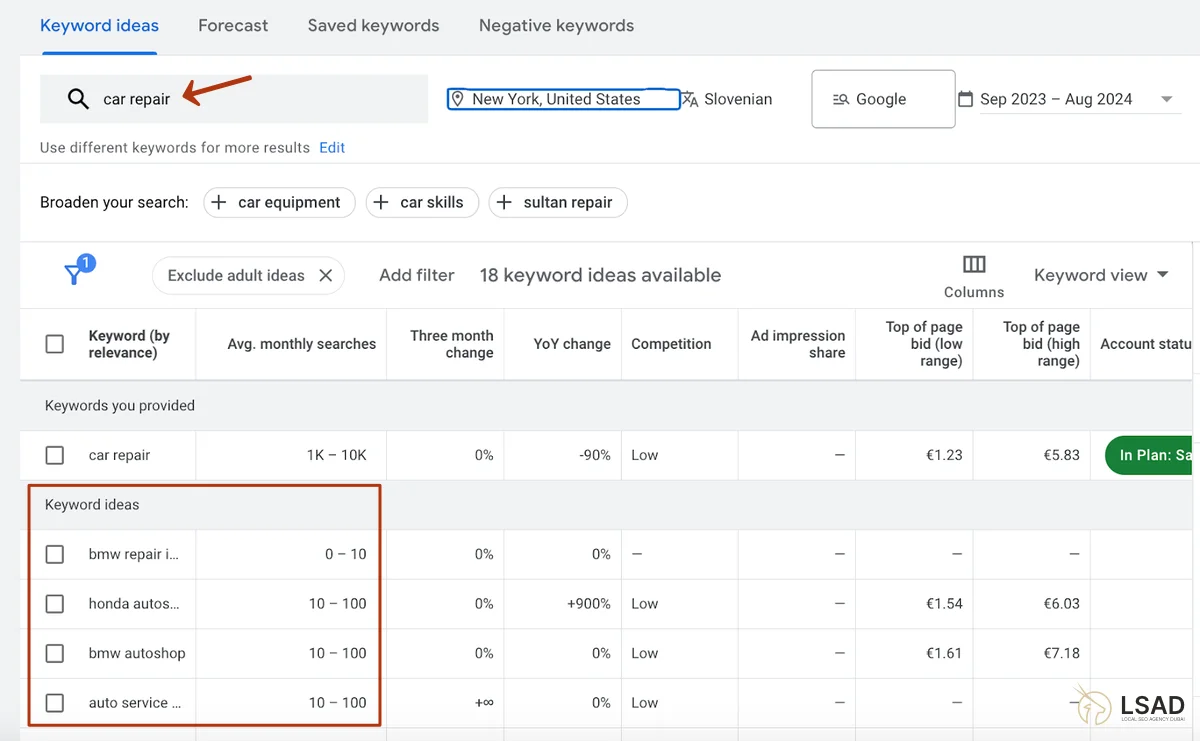The image size is (1200, 741).
Task: Click the Sep 2023 – Aug 2024 date range
Action: 1056,99
